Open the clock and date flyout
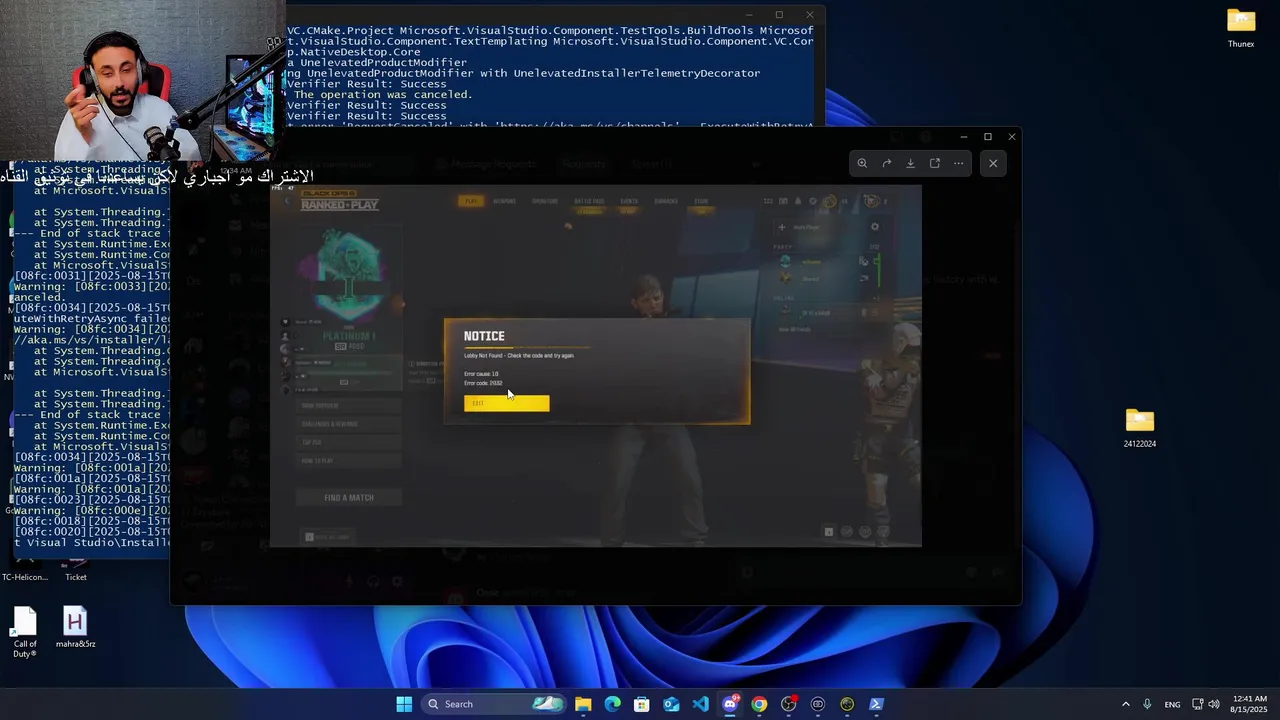Viewport: 1280px width, 720px height. 1250,704
